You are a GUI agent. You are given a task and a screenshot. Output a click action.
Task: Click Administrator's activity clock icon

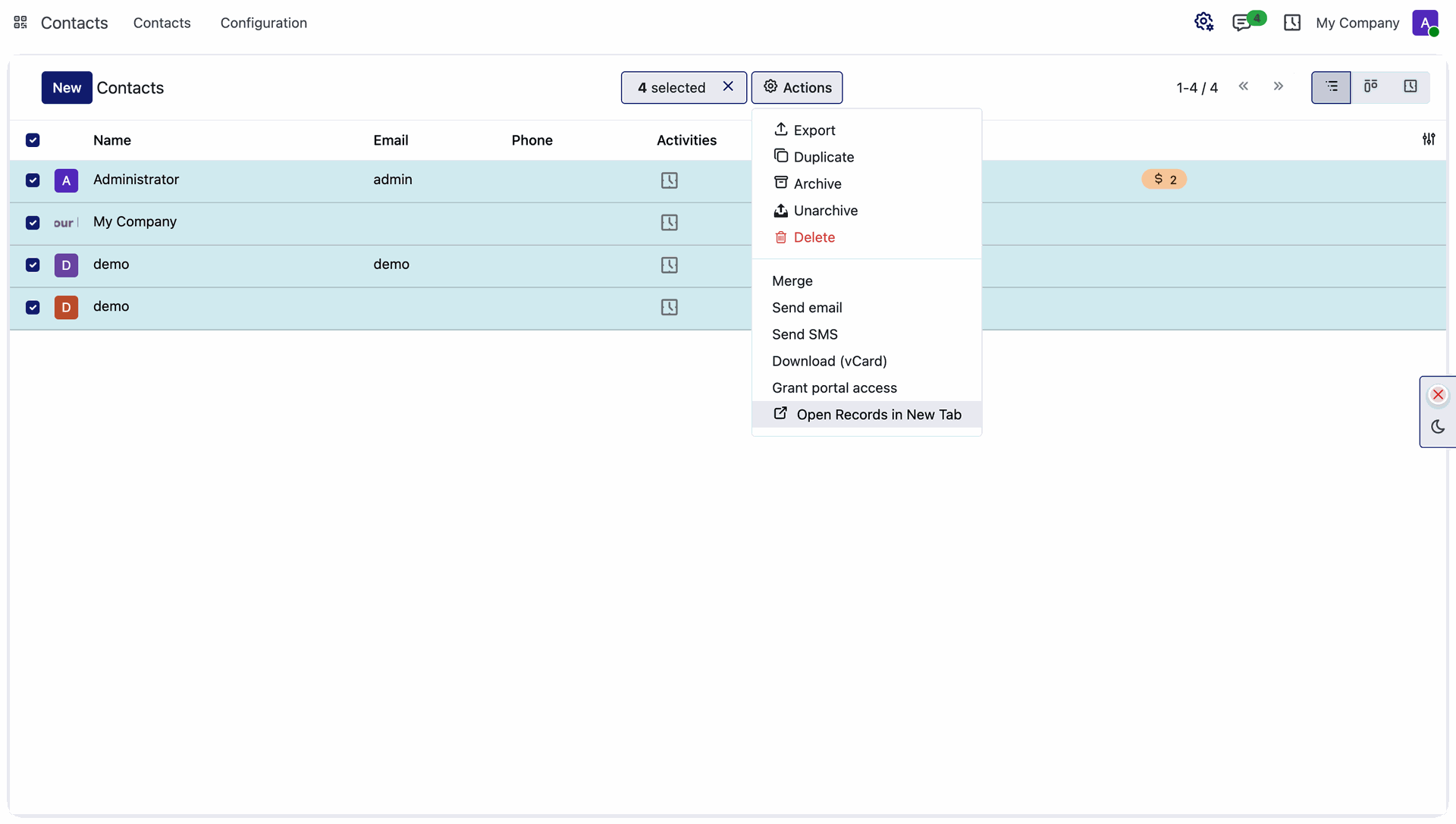669,180
